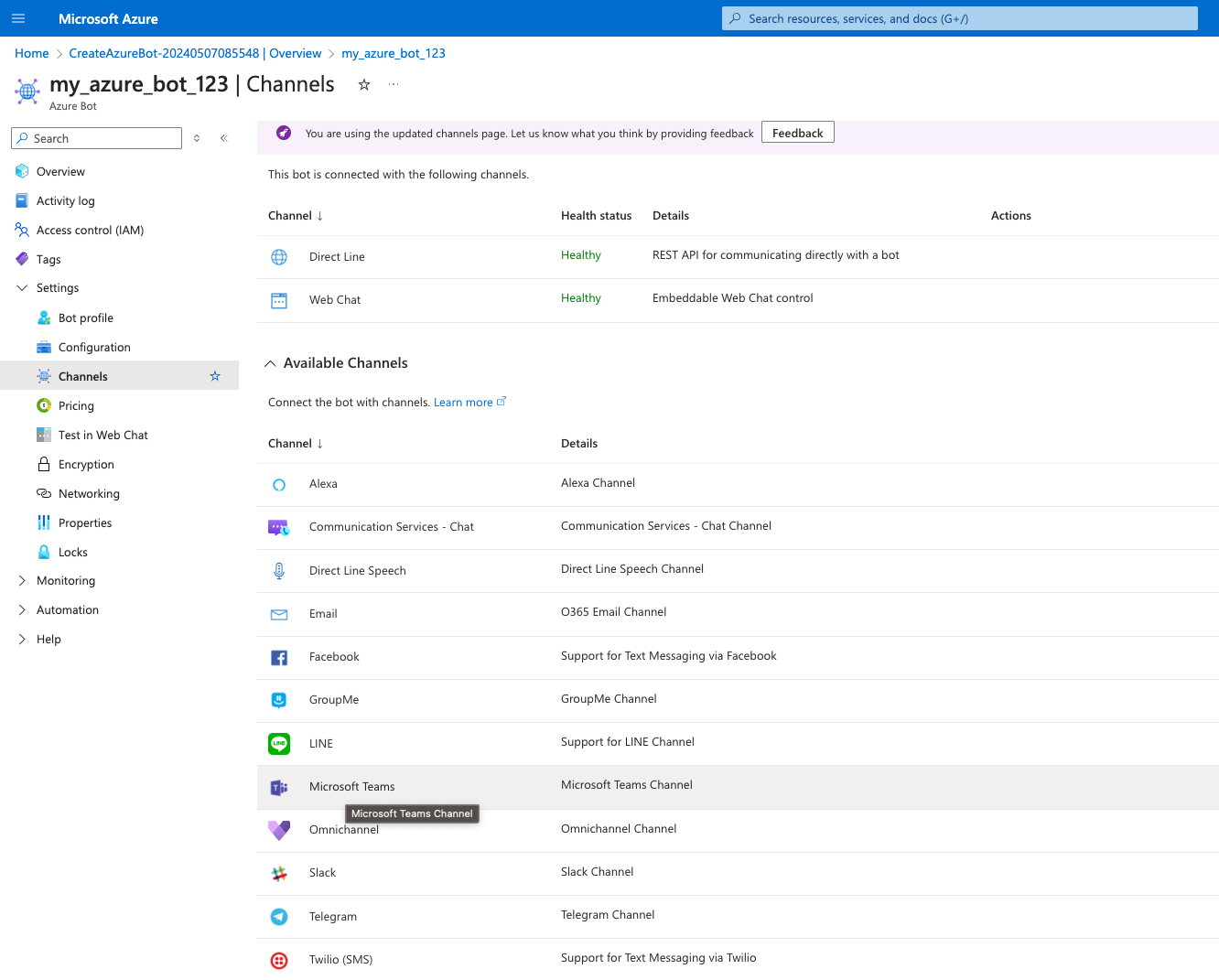Open the Learn more link
This screenshot has height=980, width=1219.
point(463,402)
